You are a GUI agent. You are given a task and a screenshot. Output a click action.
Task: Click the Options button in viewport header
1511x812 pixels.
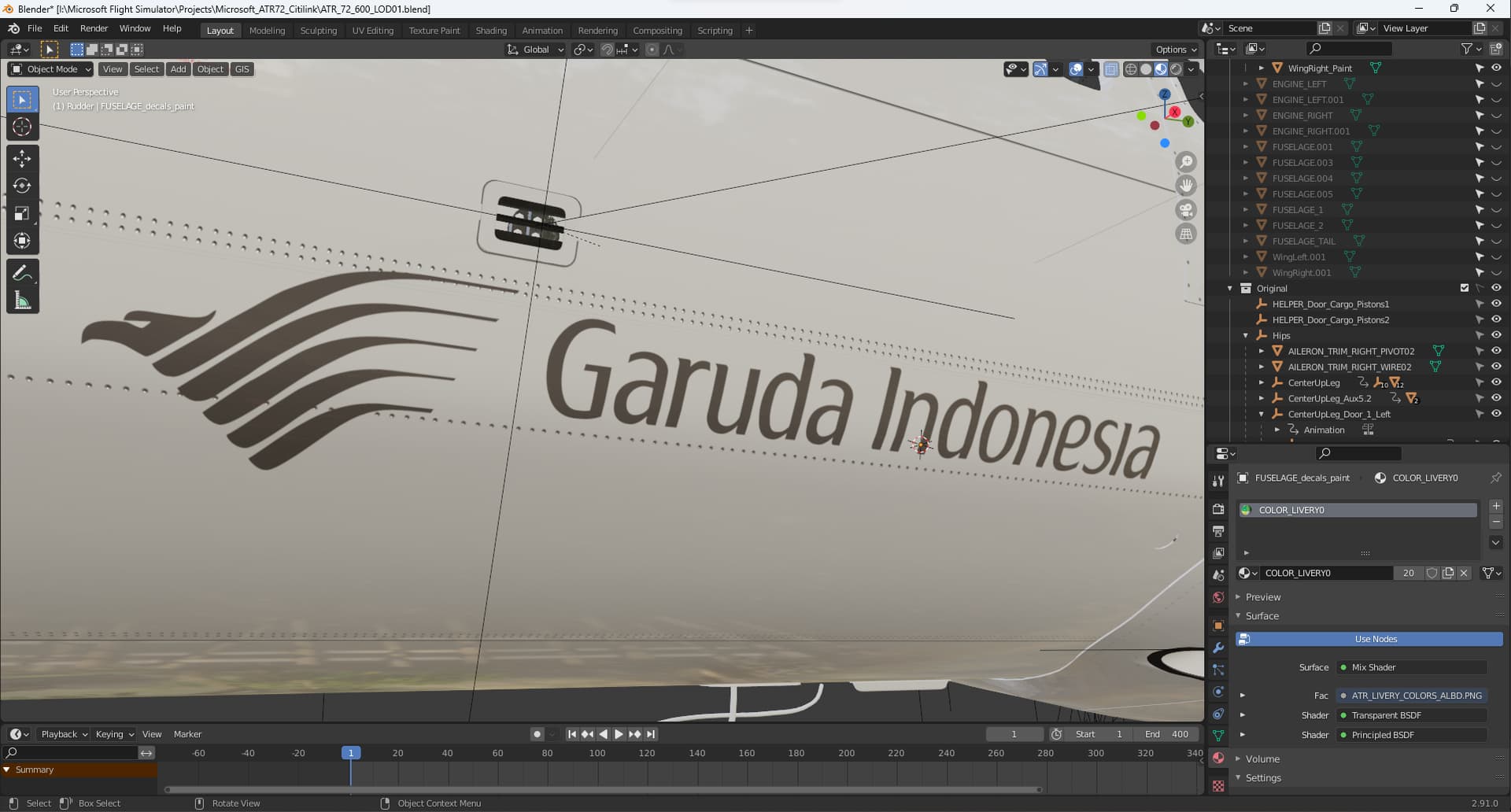(1176, 49)
